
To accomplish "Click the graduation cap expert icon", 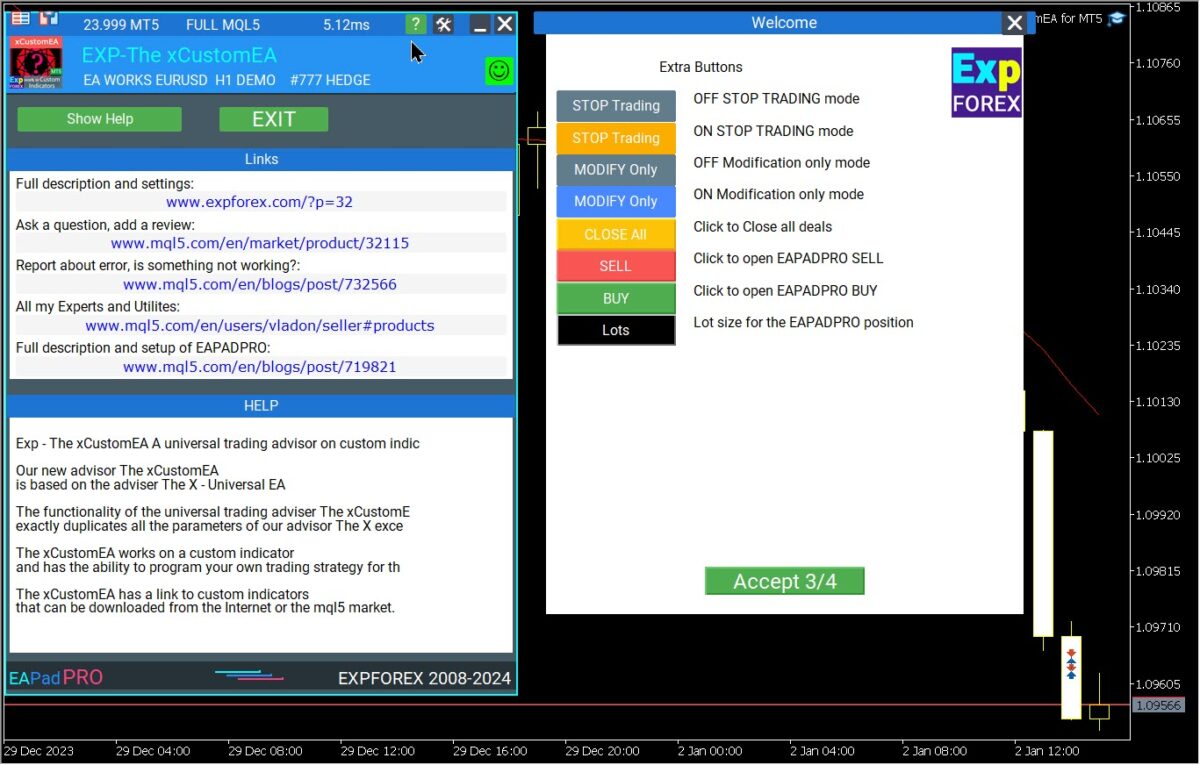I will click(1117, 18).
